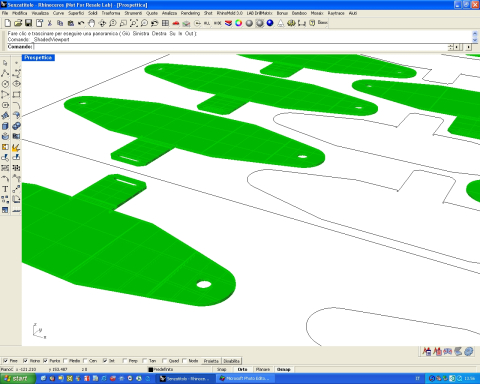Image resolution: width=480 pixels, height=384 pixels.
Task: Click the layer swatch in status bar
Action: click(151, 369)
